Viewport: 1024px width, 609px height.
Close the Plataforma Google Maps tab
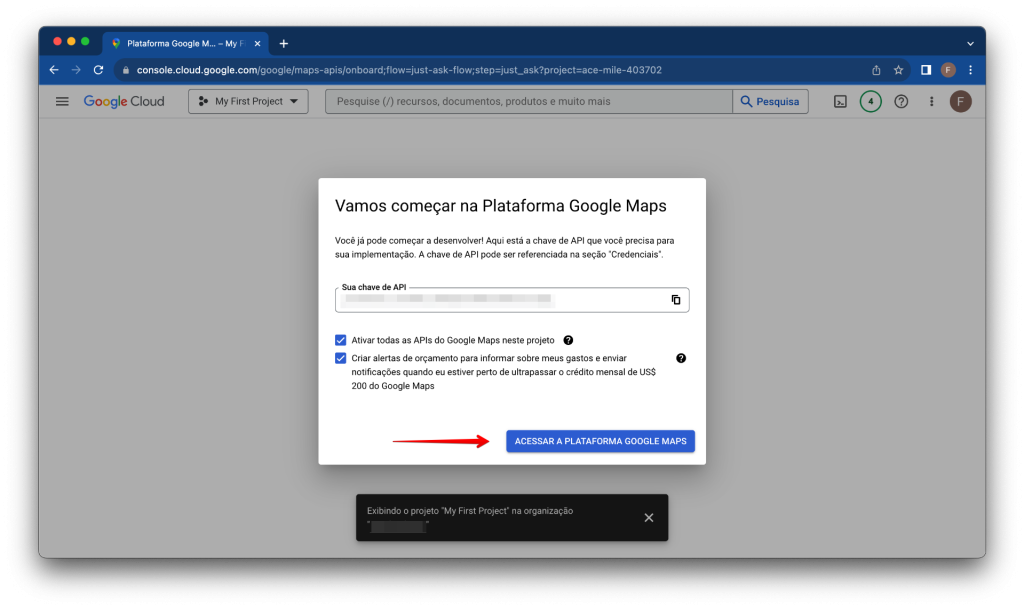(x=257, y=44)
